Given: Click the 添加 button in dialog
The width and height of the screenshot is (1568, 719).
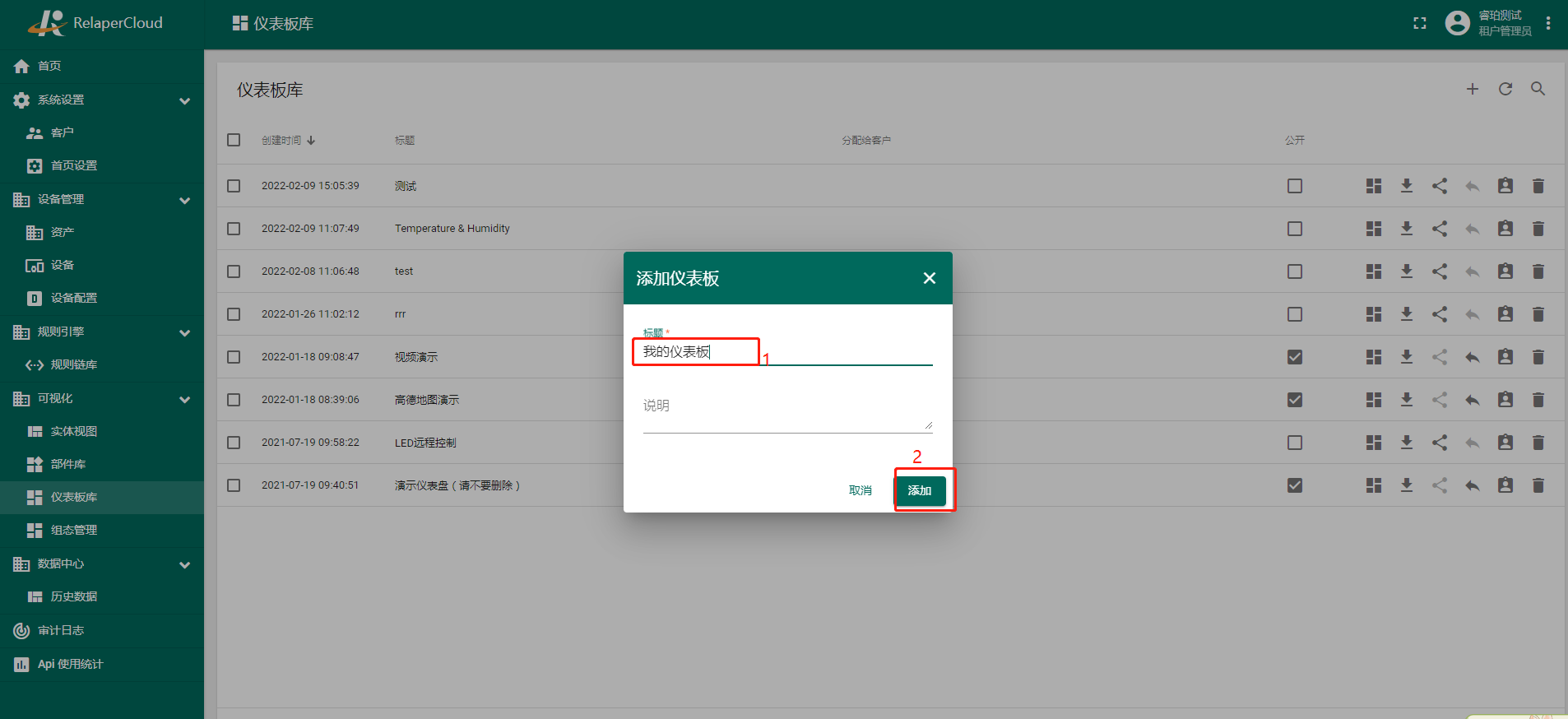Looking at the screenshot, I should coord(920,491).
